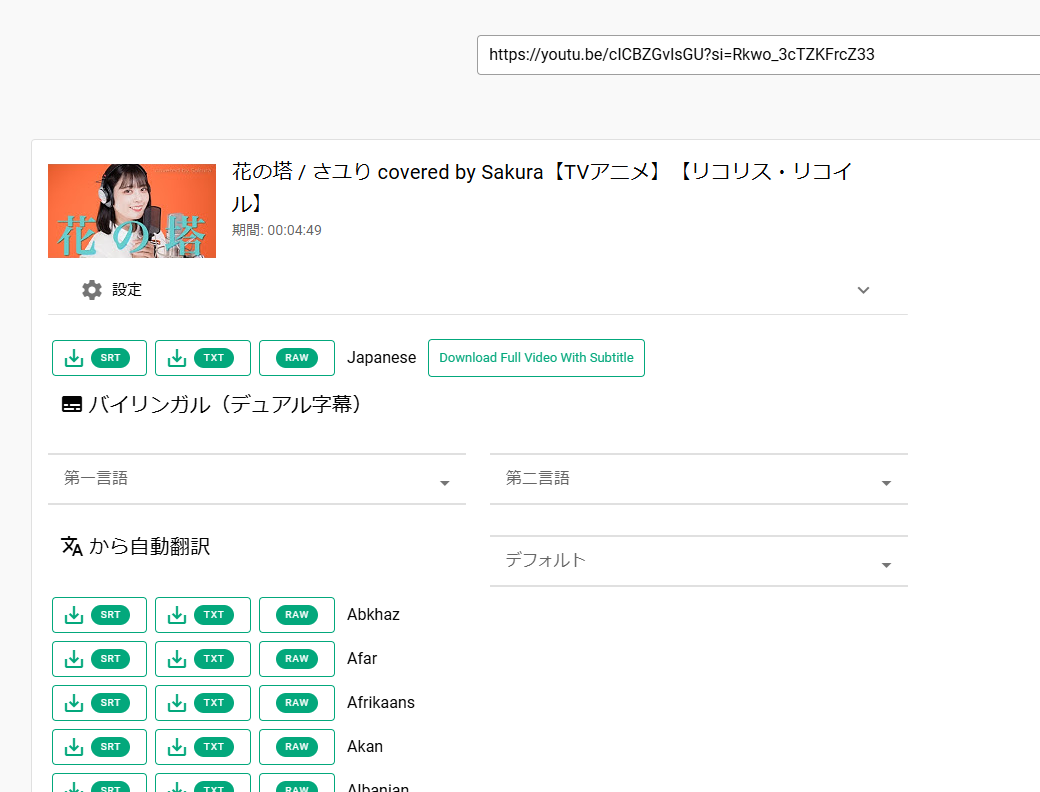Open the 第二言語 second language dropdown
This screenshot has height=792, width=1040.
point(698,479)
